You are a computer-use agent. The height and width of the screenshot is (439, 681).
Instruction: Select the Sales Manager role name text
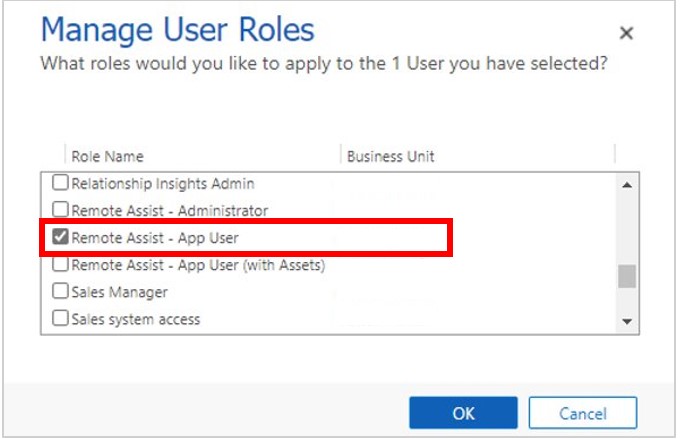[120, 293]
